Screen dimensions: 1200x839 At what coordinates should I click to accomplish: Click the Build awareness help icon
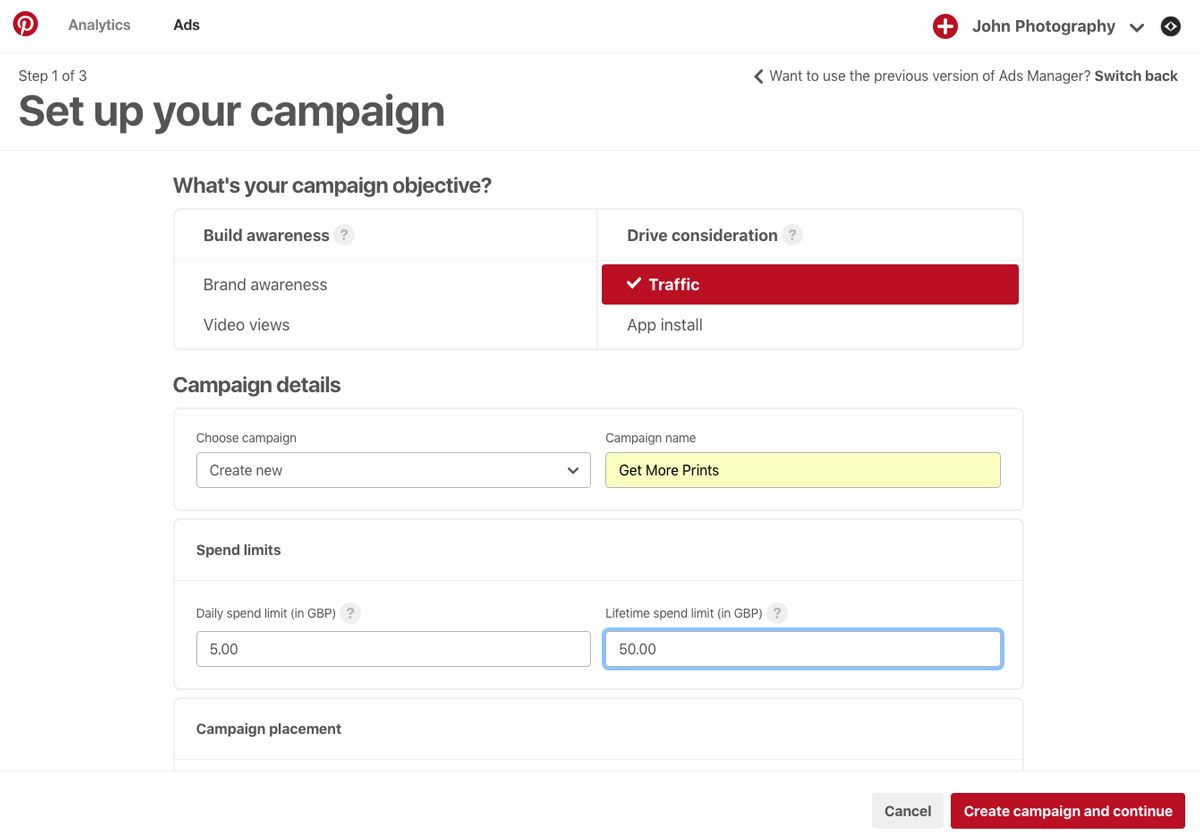(344, 234)
